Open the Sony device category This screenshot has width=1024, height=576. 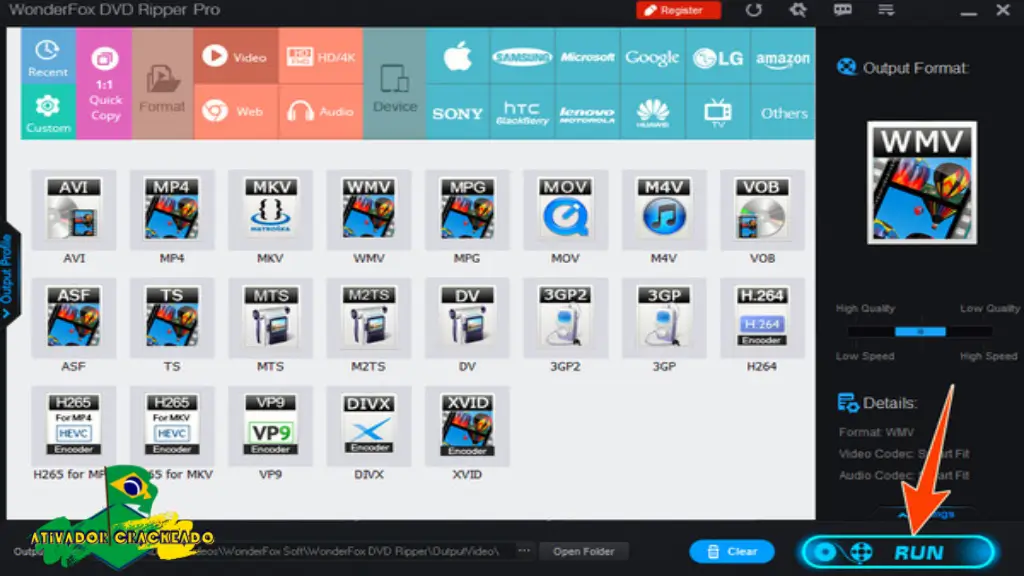457,112
